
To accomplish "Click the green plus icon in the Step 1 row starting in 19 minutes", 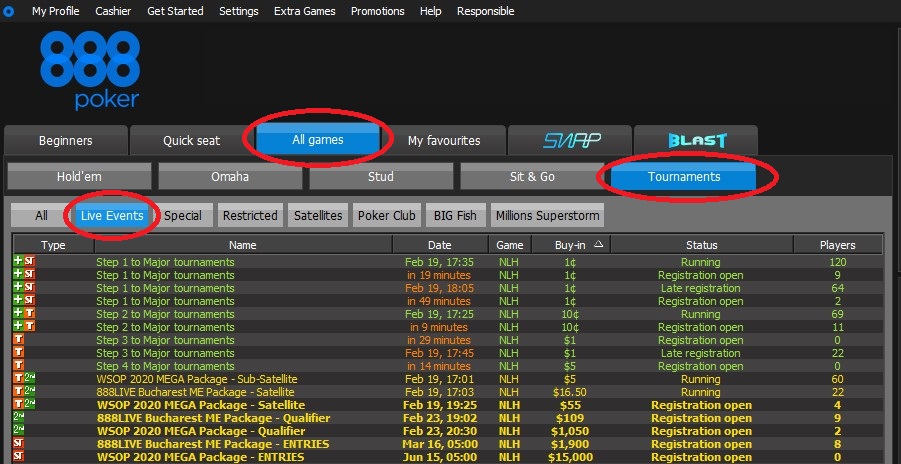I will pos(18,274).
